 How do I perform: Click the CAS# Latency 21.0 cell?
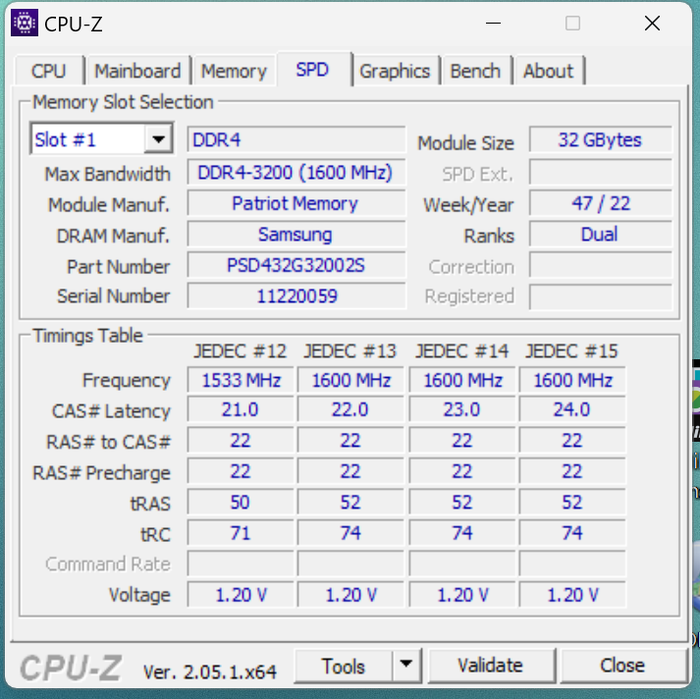(241, 410)
